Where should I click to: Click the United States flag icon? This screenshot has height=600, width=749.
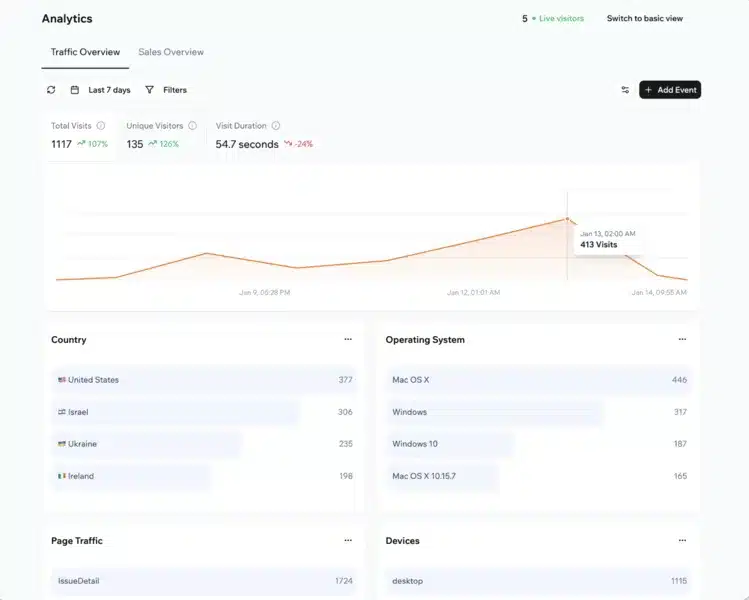pyautogui.click(x=62, y=380)
